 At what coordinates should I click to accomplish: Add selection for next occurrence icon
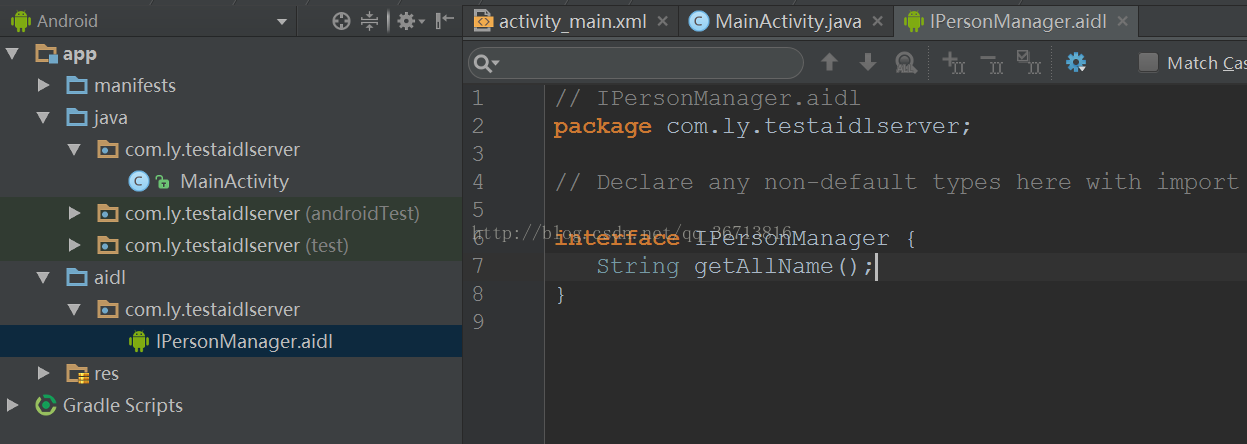tap(953, 63)
